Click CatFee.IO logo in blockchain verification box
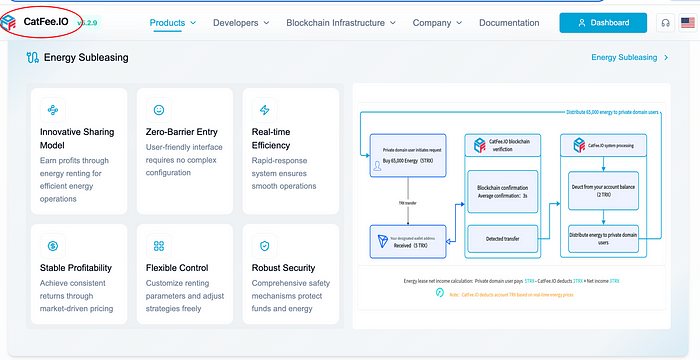 point(479,145)
